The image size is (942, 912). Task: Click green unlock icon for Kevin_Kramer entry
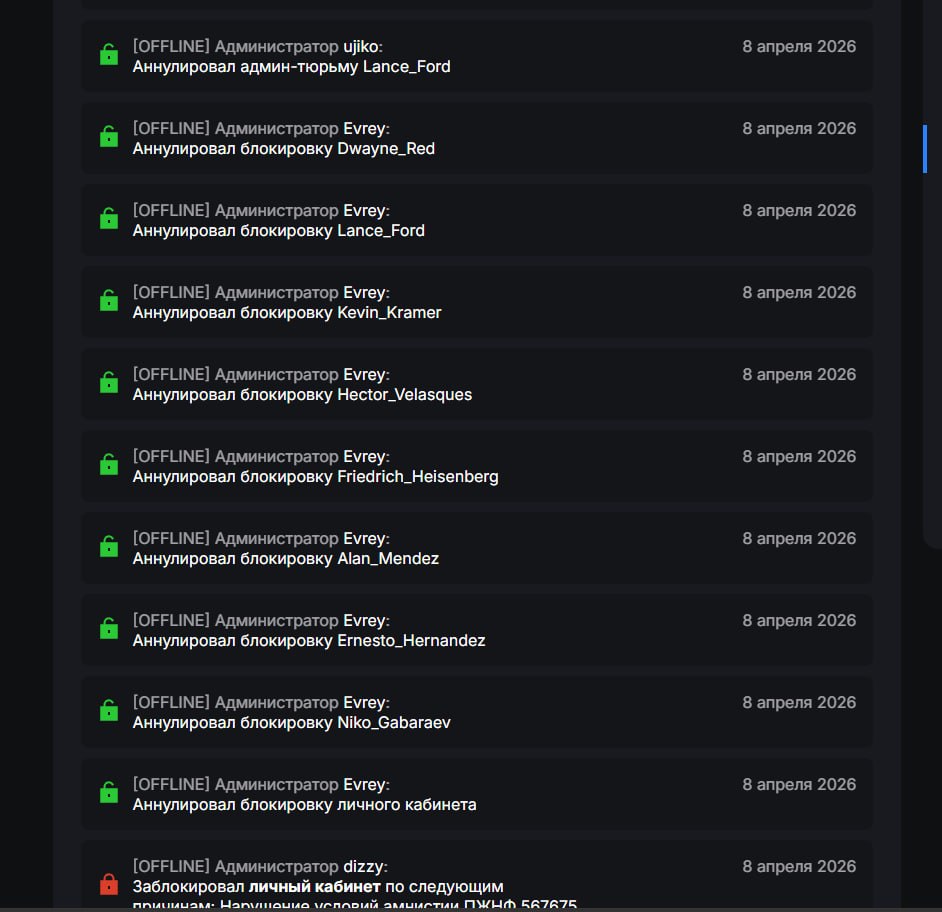pos(109,301)
